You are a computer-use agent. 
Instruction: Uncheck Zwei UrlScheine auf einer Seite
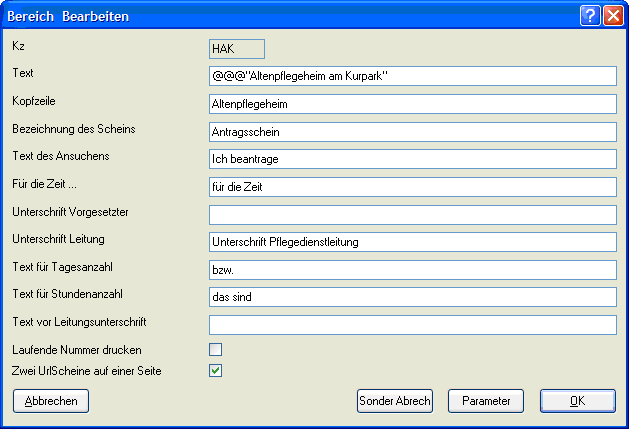(x=215, y=371)
